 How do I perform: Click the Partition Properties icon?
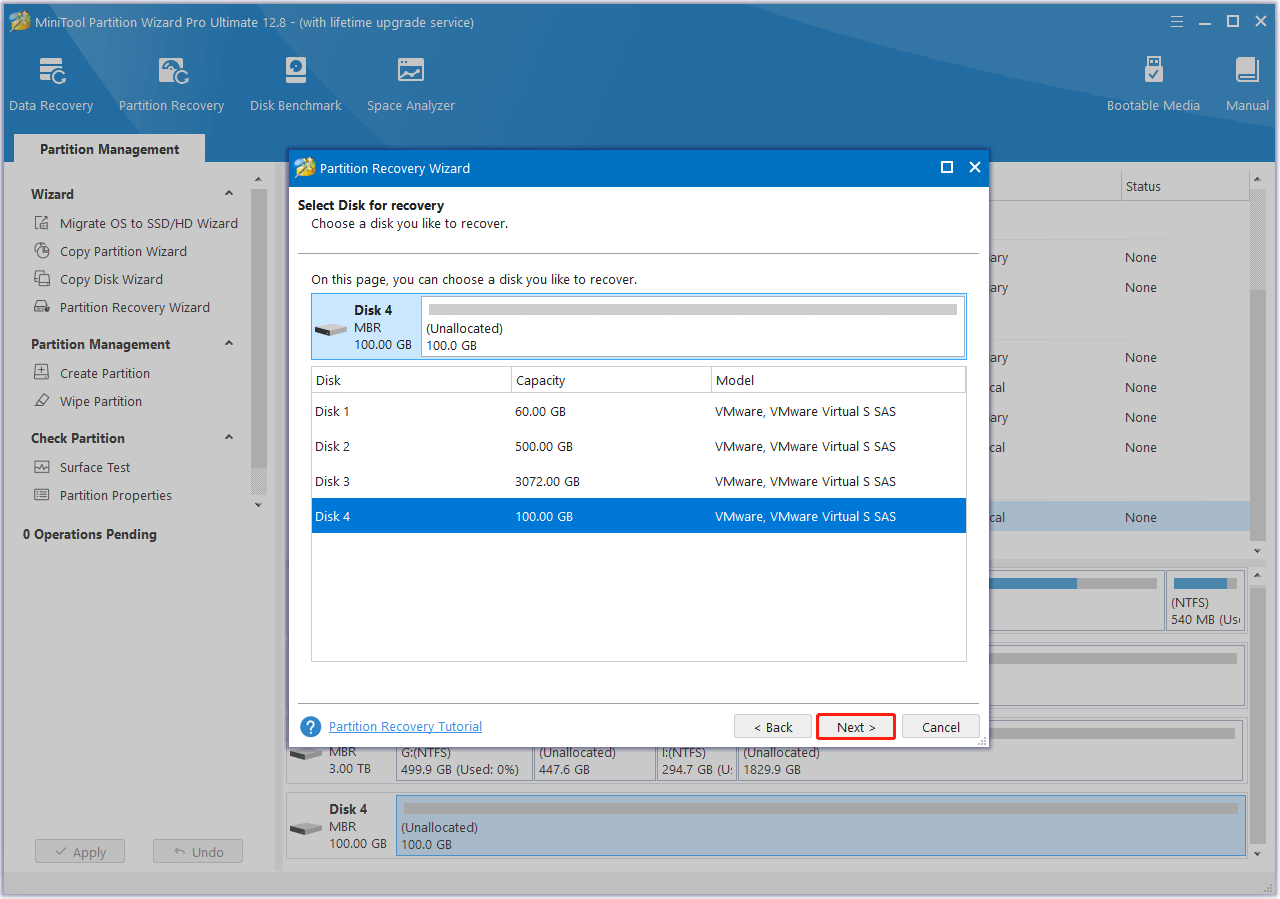(x=42, y=495)
